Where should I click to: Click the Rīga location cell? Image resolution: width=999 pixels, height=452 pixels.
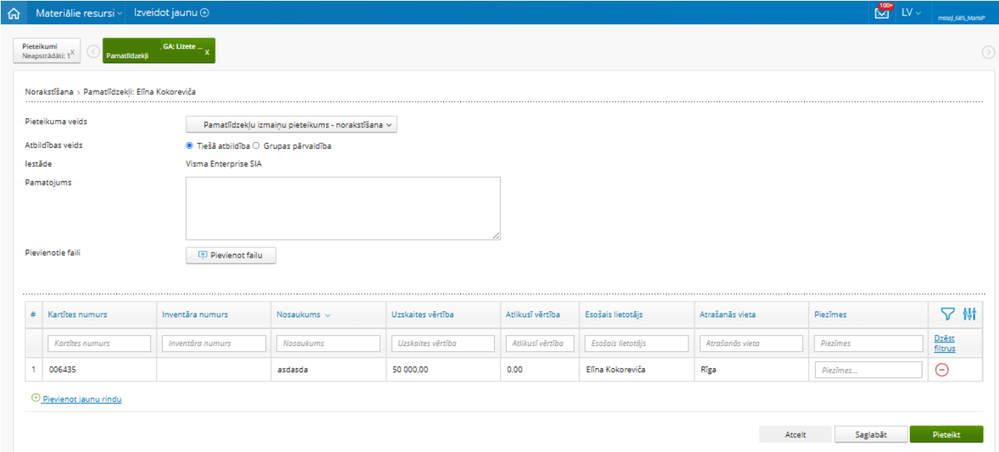[751, 370]
